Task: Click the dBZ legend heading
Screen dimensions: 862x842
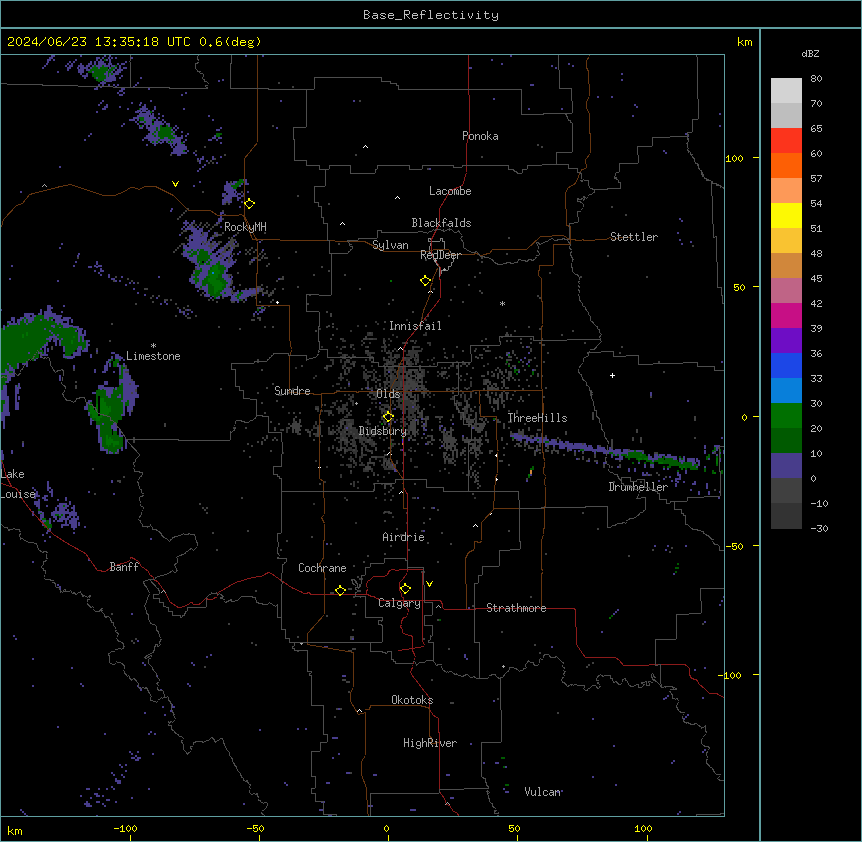Action: 810,53
